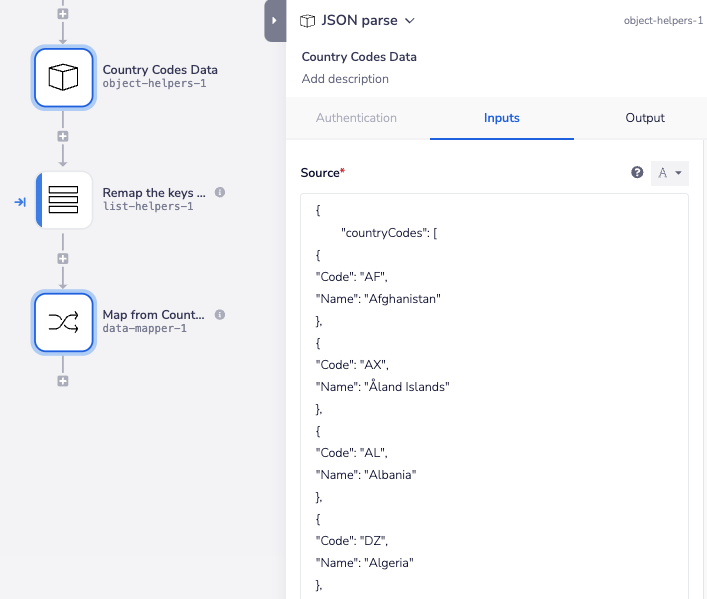Viewport: 707px width, 599px height.
Task: Add a step below Country Codes Data
Action: [x=63, y=136]
